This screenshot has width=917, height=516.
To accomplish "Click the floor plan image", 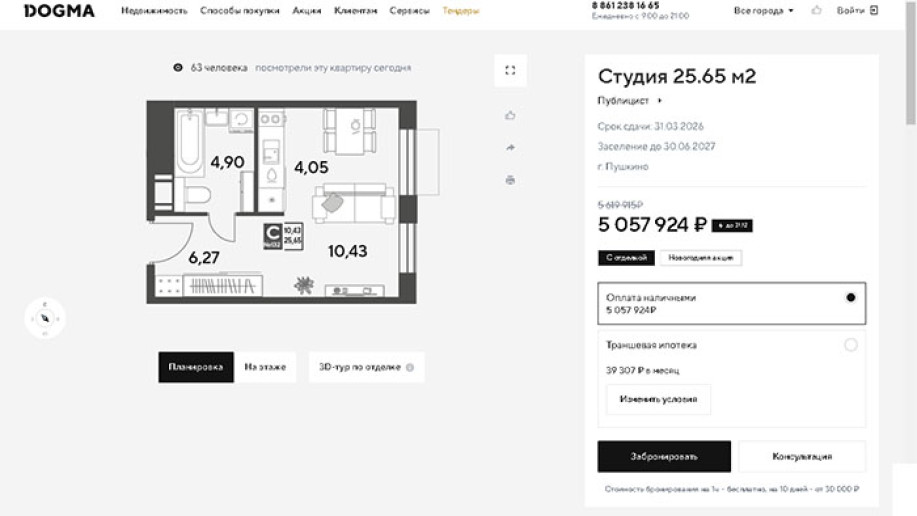I will coord(280,200).
